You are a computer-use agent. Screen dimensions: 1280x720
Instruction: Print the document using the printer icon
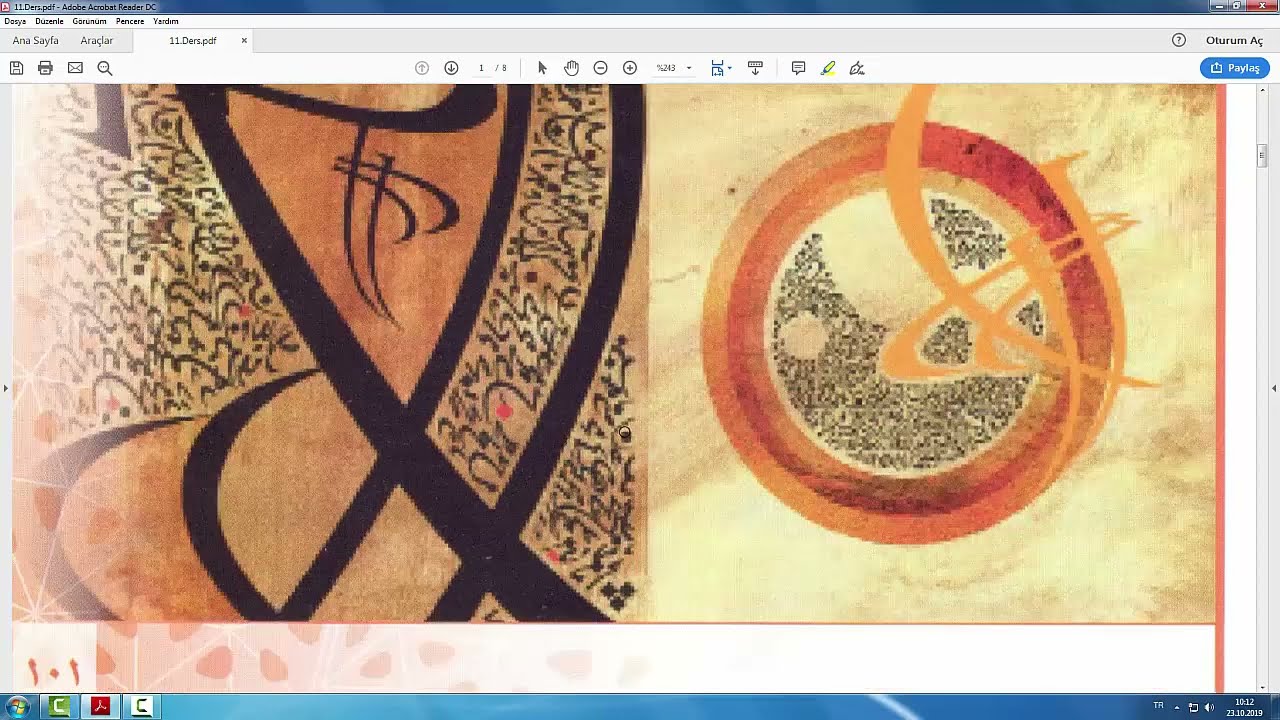[x=45, y=68]
